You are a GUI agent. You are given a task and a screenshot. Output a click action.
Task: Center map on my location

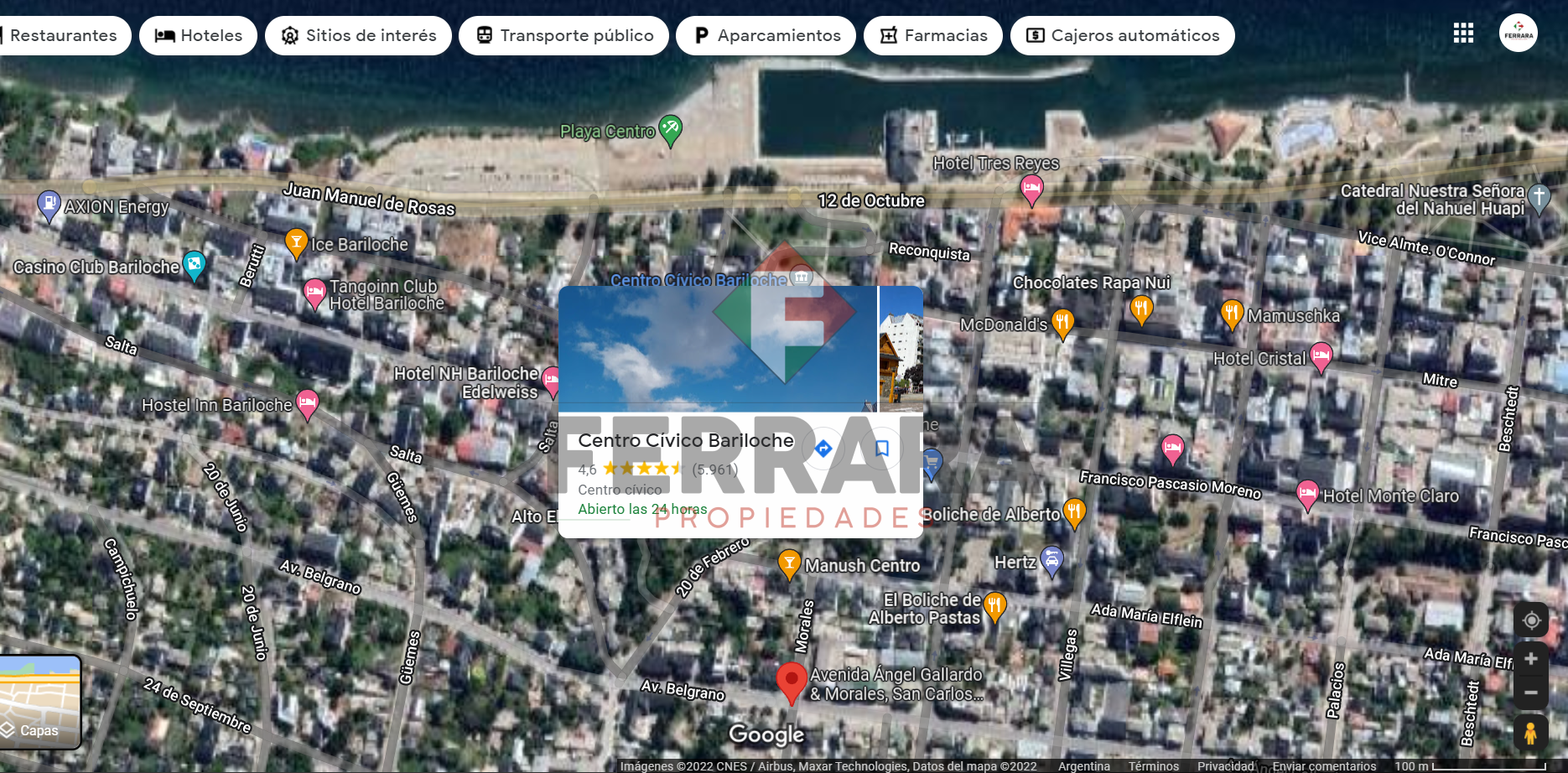1531,620
